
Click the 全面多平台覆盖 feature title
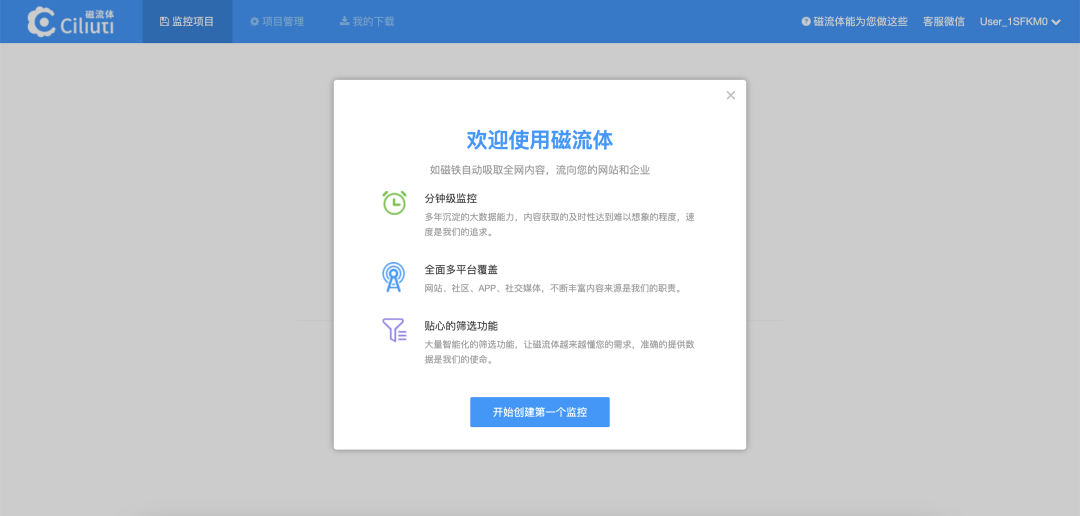pos(461,269)
